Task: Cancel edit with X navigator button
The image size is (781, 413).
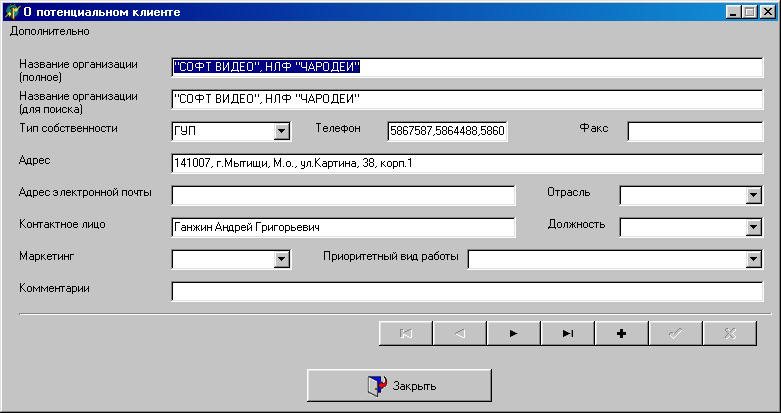Action: click(730, 333)
